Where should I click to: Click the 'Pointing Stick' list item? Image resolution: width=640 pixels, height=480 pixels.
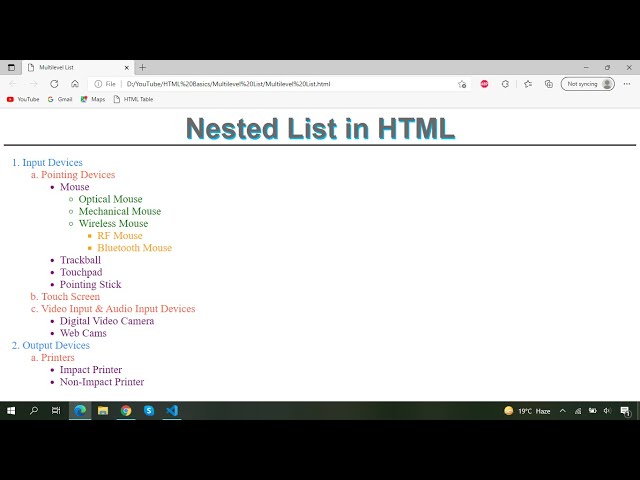90,284
